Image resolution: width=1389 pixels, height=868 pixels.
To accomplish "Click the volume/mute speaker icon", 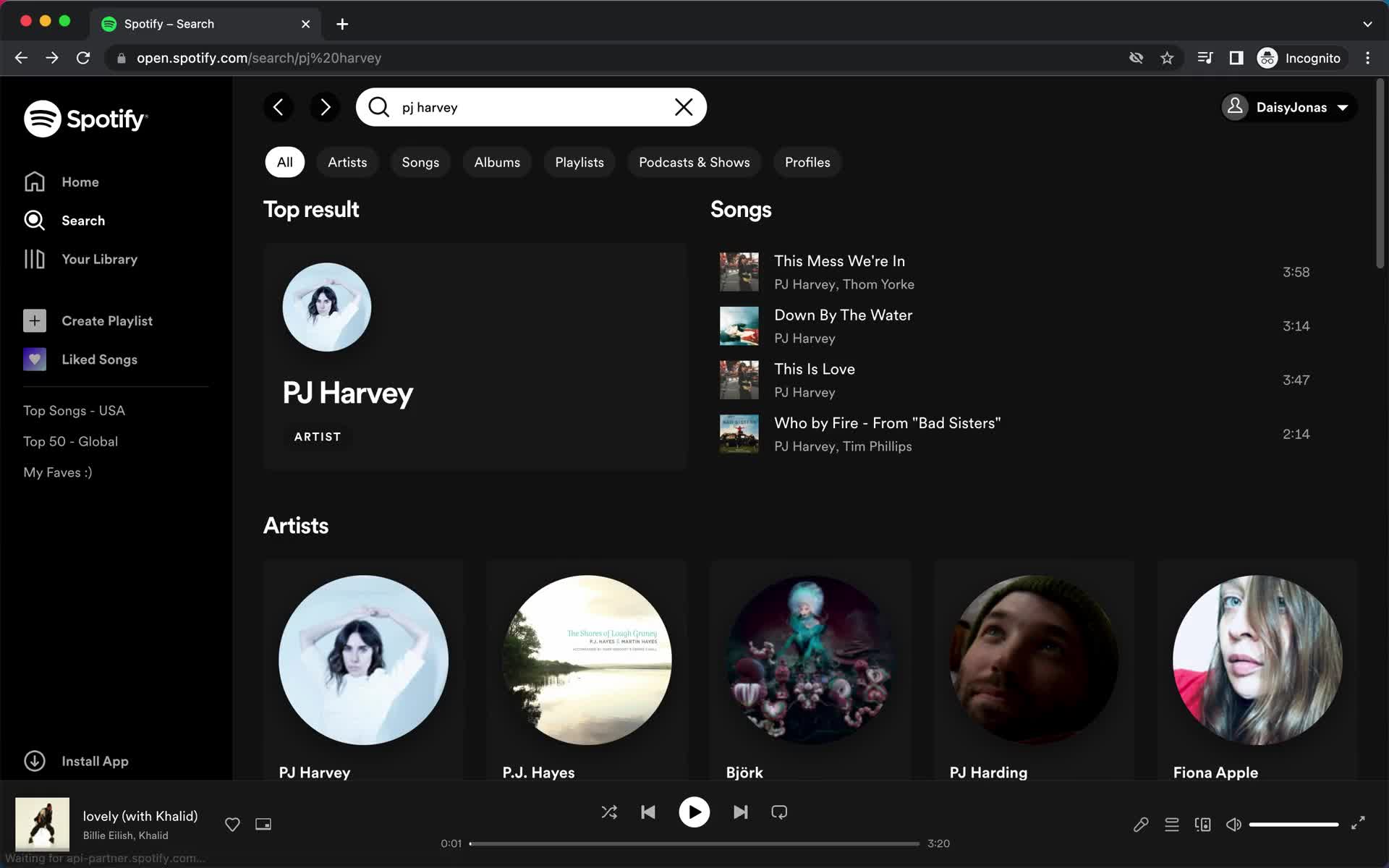I will pos(1233,824).
